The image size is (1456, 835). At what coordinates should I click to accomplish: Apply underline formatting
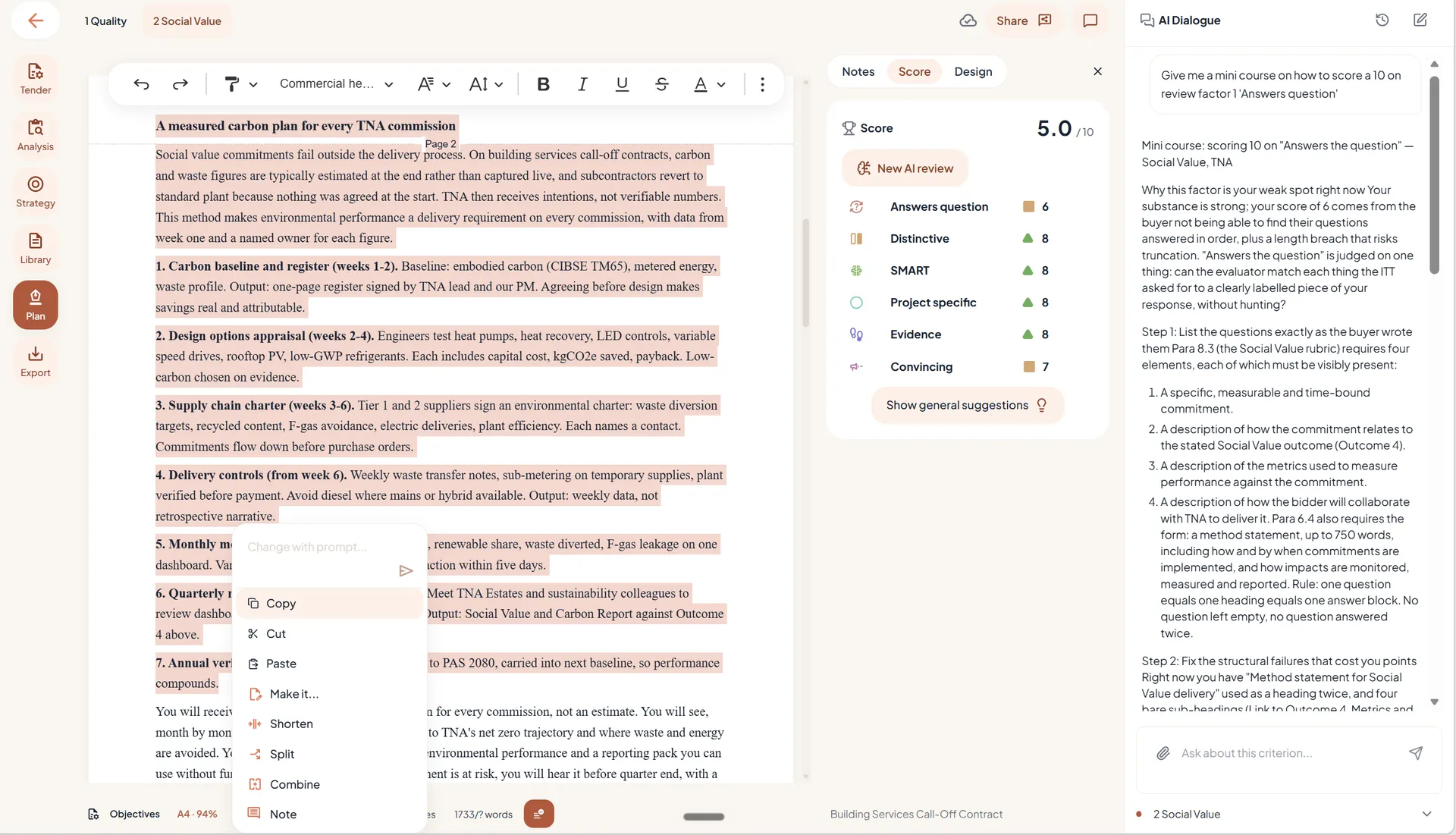click(622, 84)
